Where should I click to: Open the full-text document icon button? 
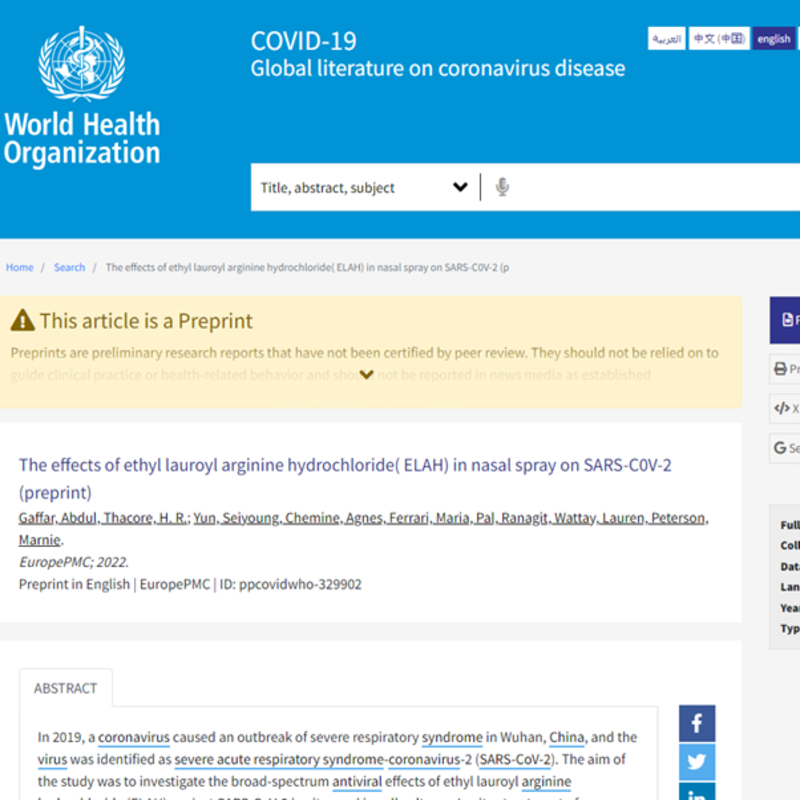(x=787, y=320)
